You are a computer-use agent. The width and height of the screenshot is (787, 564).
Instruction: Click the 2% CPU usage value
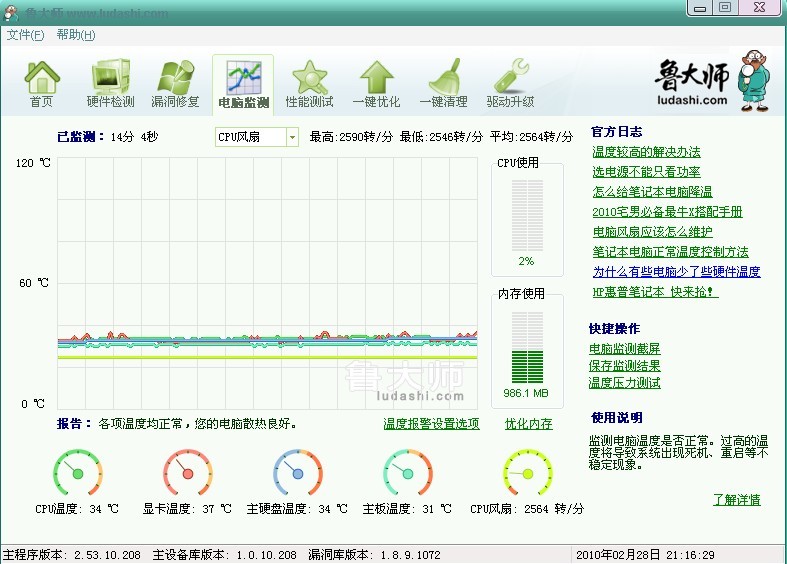526,261
